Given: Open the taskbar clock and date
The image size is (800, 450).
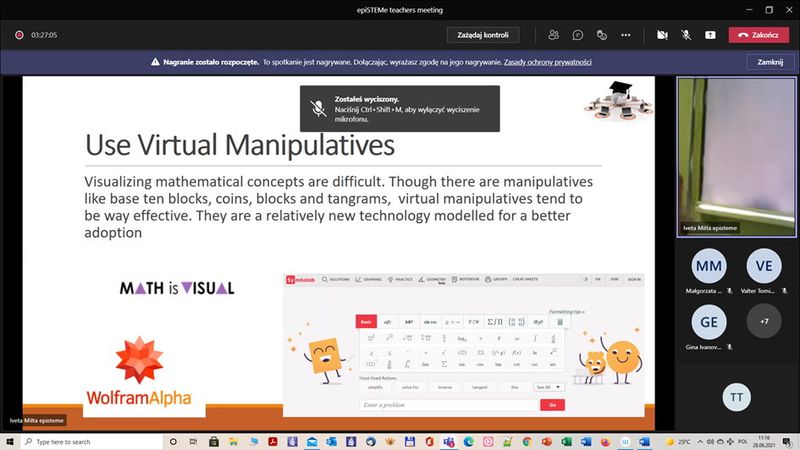Looking at the screenshot, I should point(764,442).
